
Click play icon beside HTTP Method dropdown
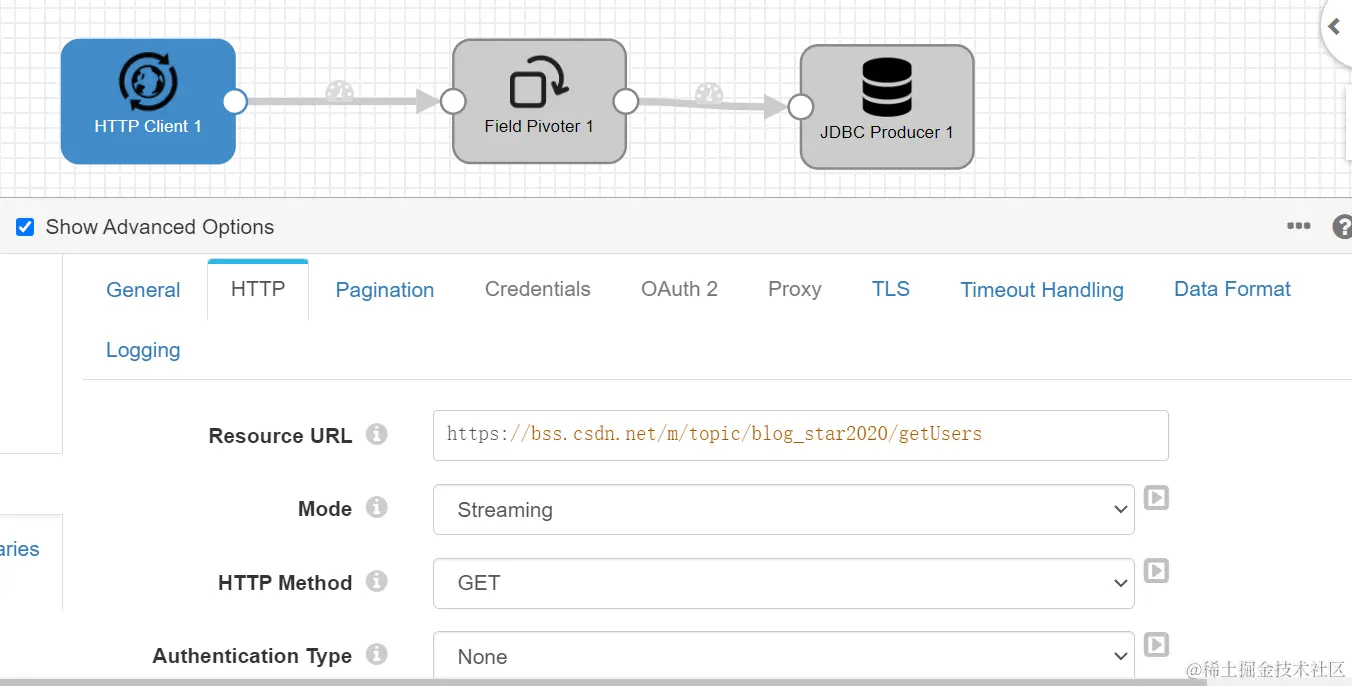pyautogui.click(x=1156, y=571)
